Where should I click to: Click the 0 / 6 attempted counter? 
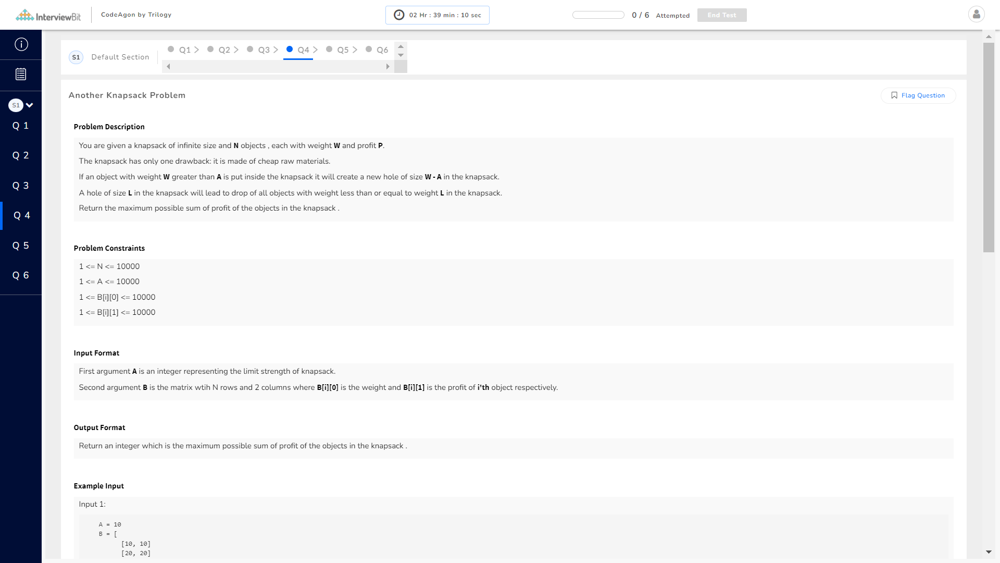640,15
